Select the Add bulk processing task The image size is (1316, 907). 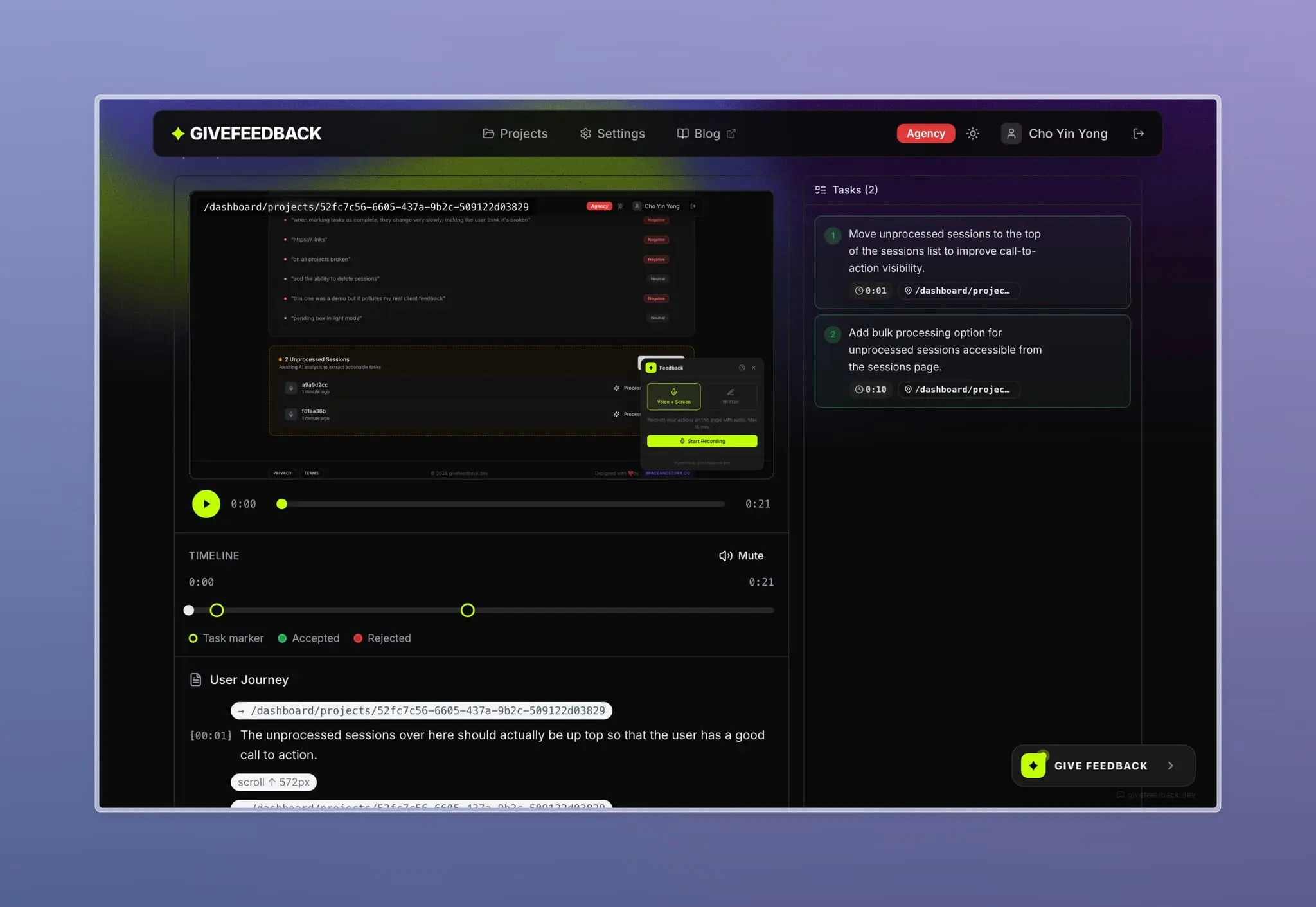tap(972, 361)
